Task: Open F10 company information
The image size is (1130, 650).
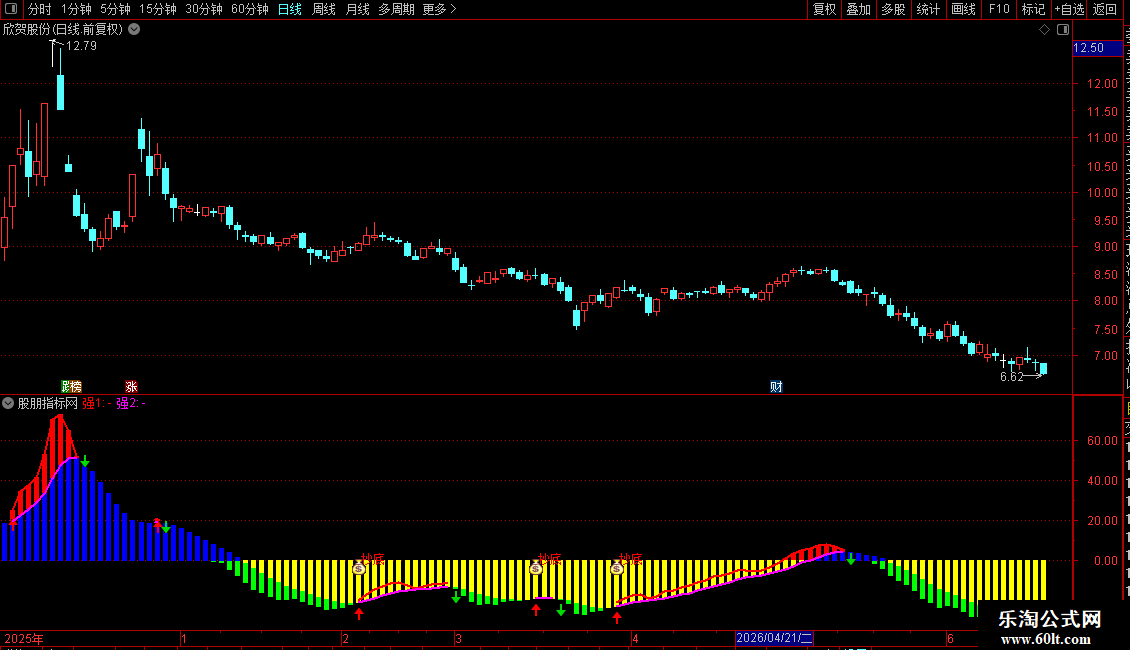Action: coord(999,9)
